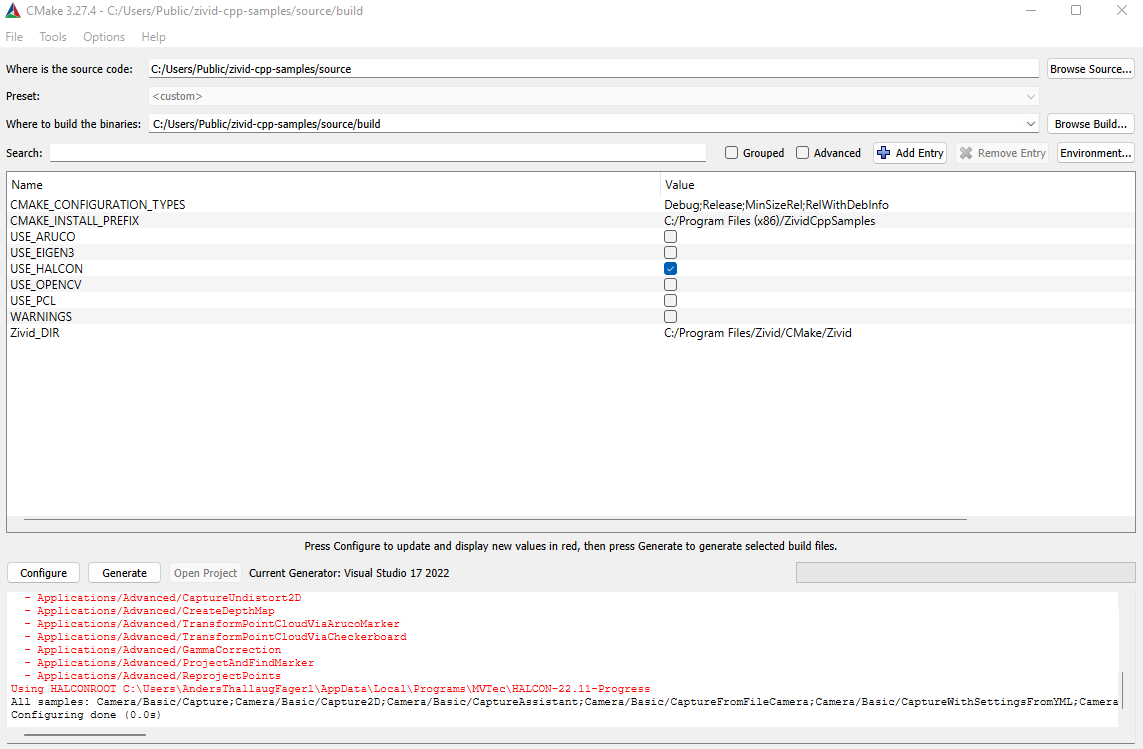Viewport: 1143px width, 749px height.
Task: Click the blue plus Add Entry icon
Action: [x=883, y=153]
